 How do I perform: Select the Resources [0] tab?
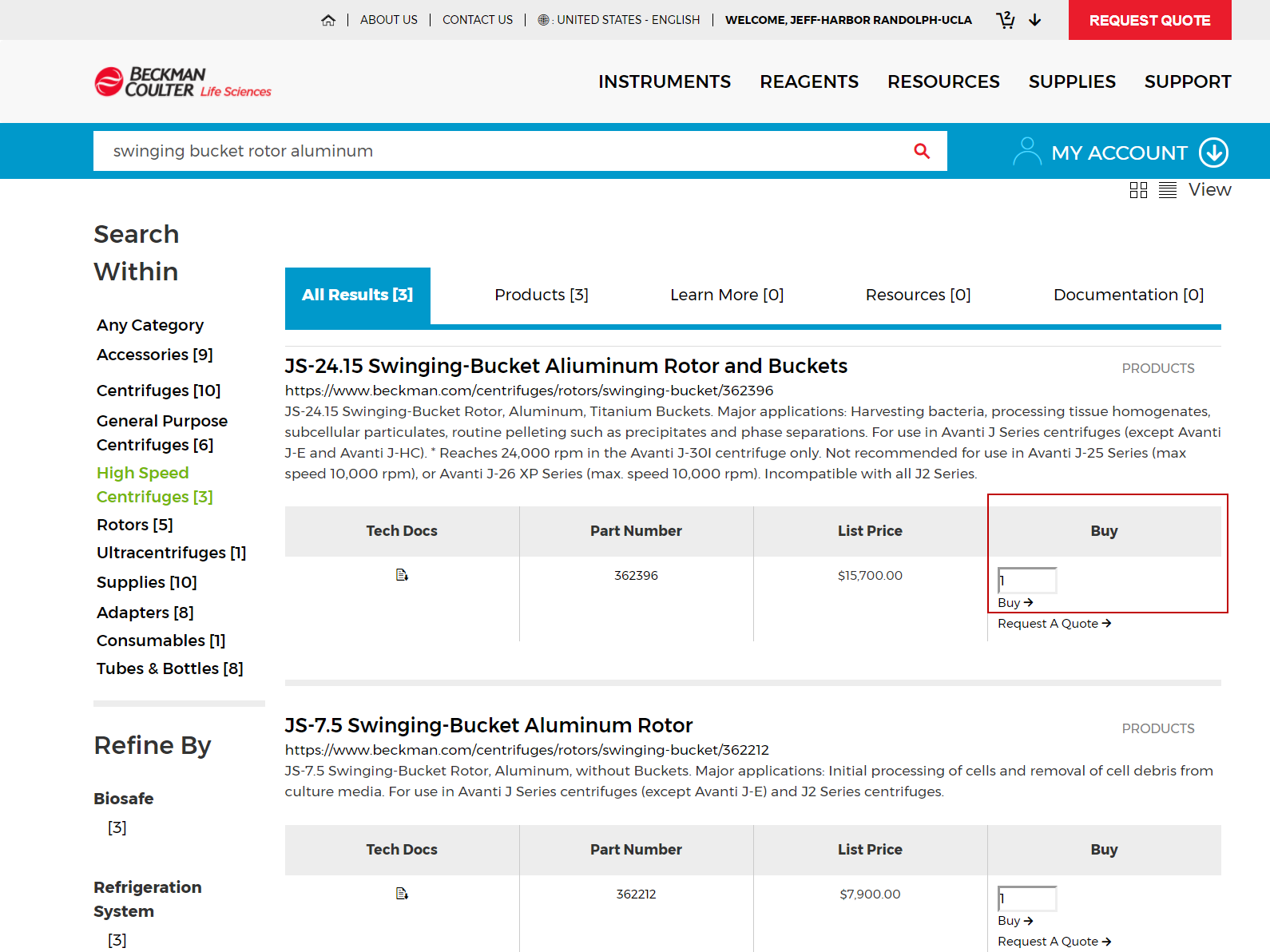pyautogui.click(x=919, y=295)
